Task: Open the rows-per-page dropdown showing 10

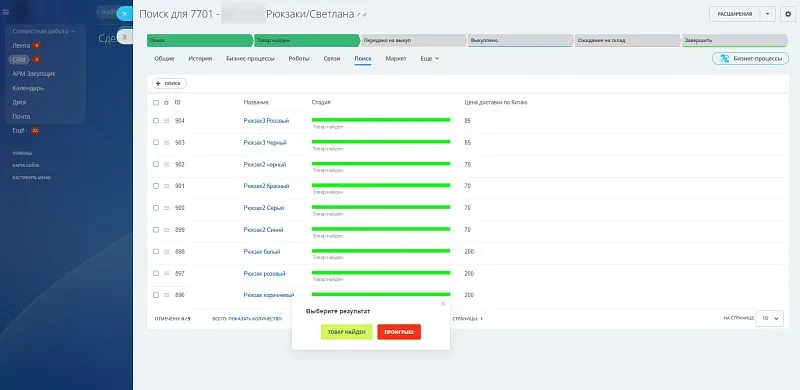Action: pyautogui.click(x=769, y=318)
